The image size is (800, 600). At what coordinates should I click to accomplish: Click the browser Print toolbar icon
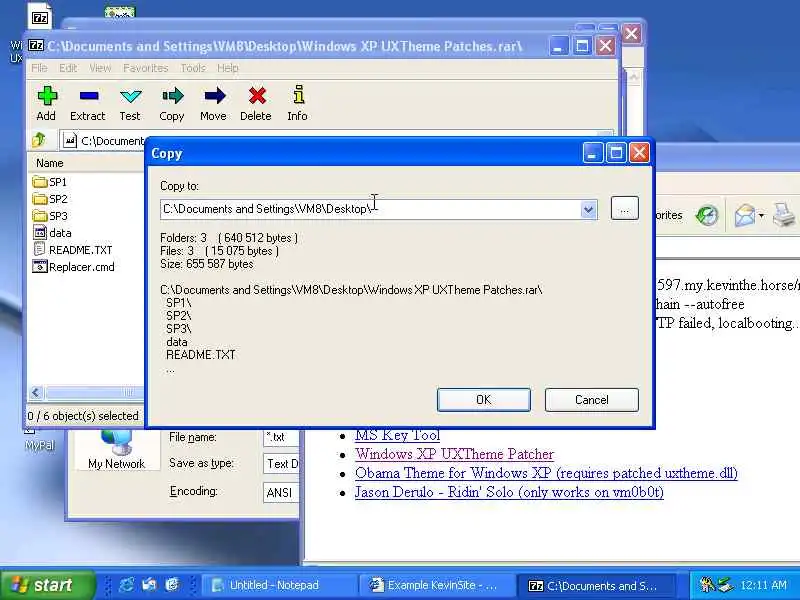coord(784,215)
